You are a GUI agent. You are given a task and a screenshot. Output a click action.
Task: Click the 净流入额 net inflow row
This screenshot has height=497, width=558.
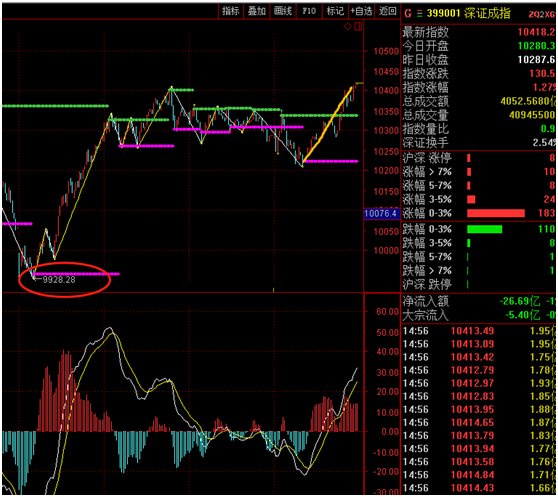click(x=479, y=301)
